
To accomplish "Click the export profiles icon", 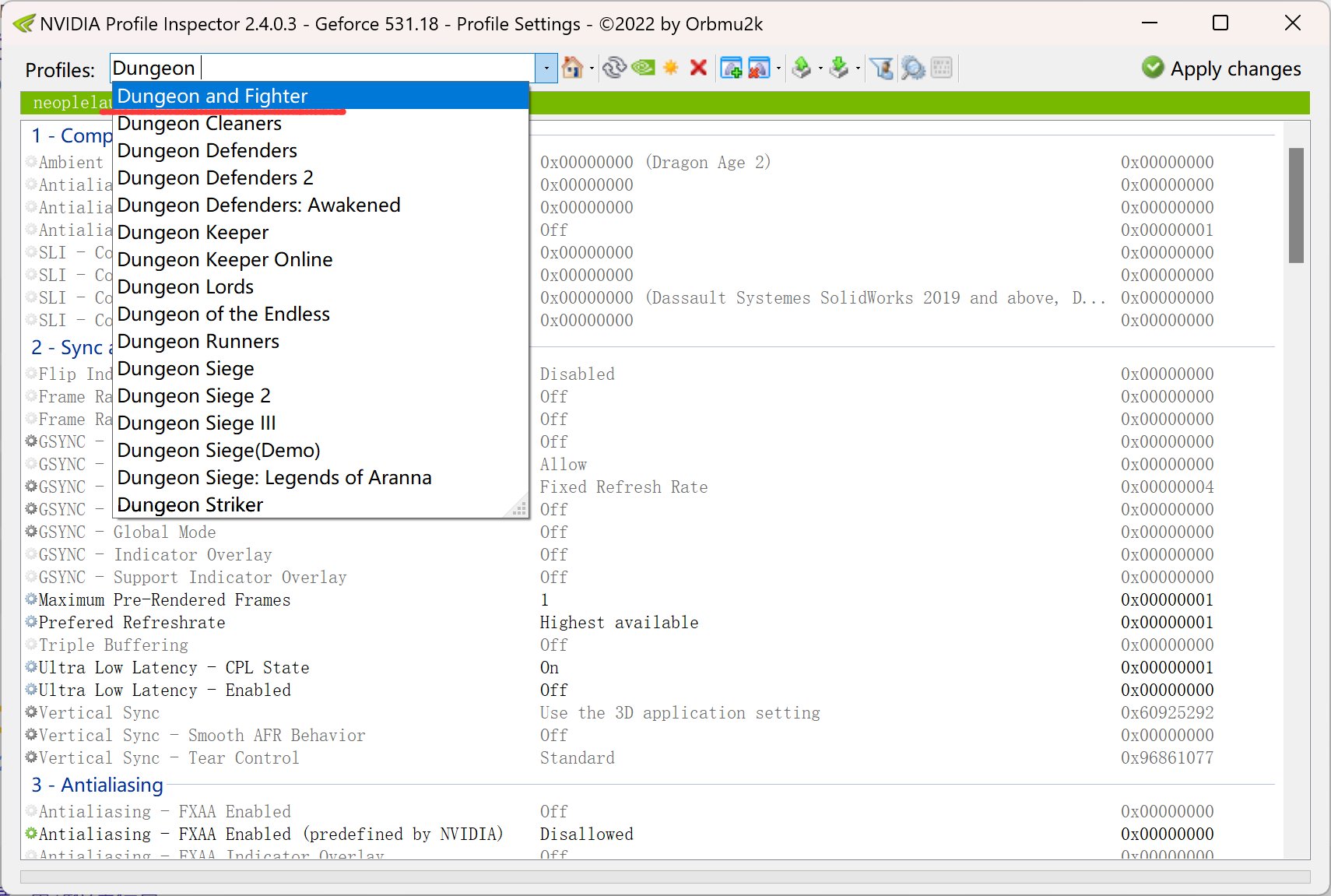I will tap(802, 69).
